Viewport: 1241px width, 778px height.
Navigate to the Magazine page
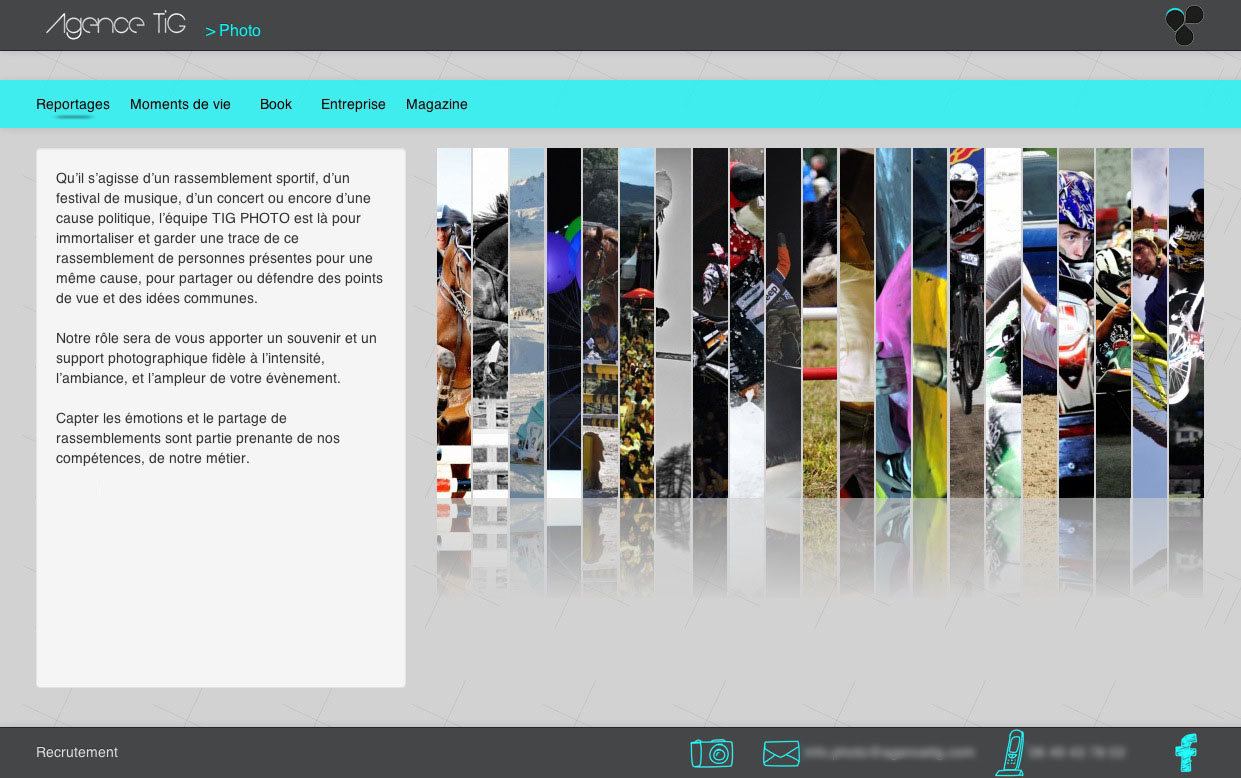[436, 104]
